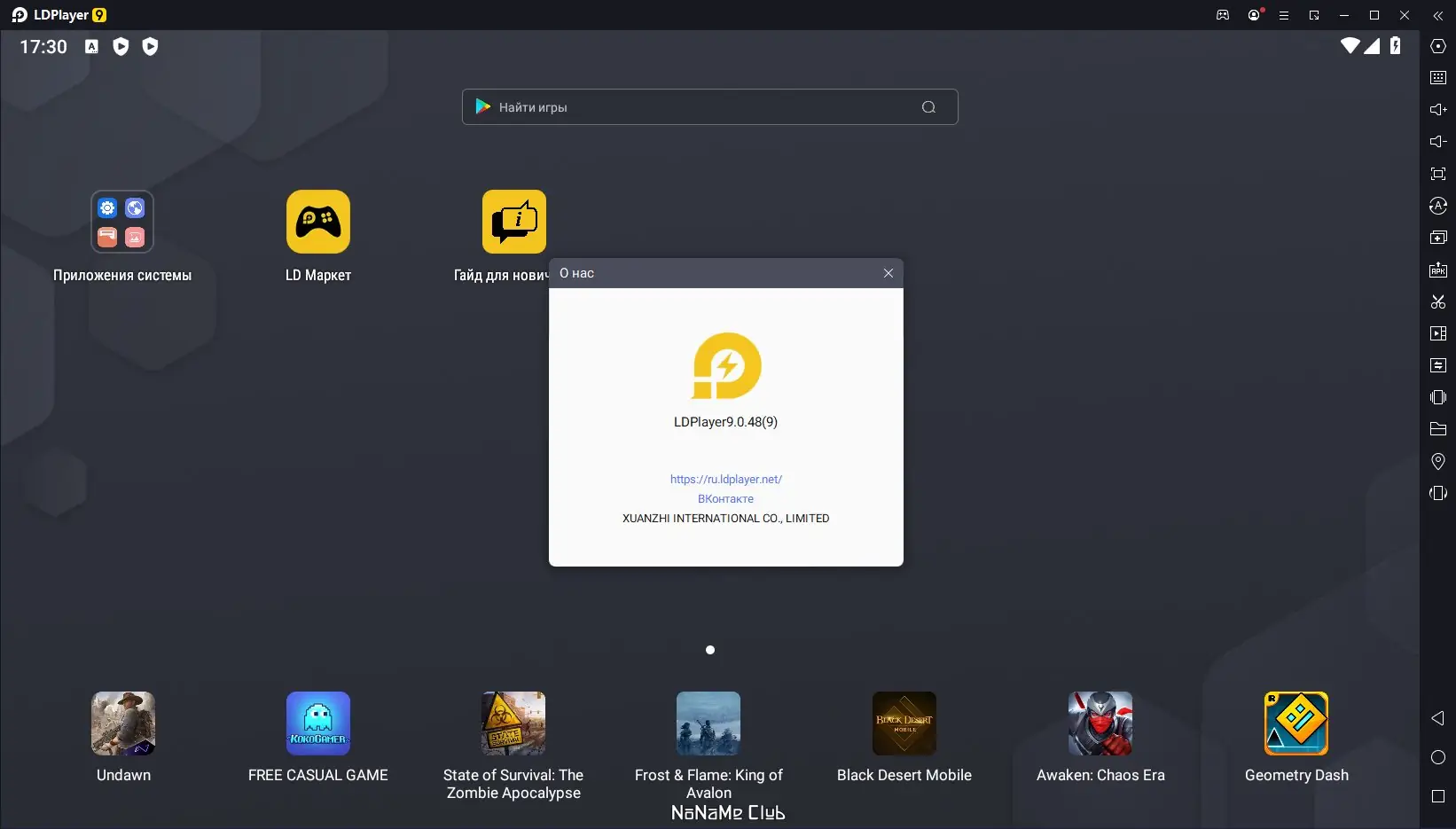Click the circular-arrow A icon in sidebar
This screenshot has width=1456, height=829.
pos(1438,206)
